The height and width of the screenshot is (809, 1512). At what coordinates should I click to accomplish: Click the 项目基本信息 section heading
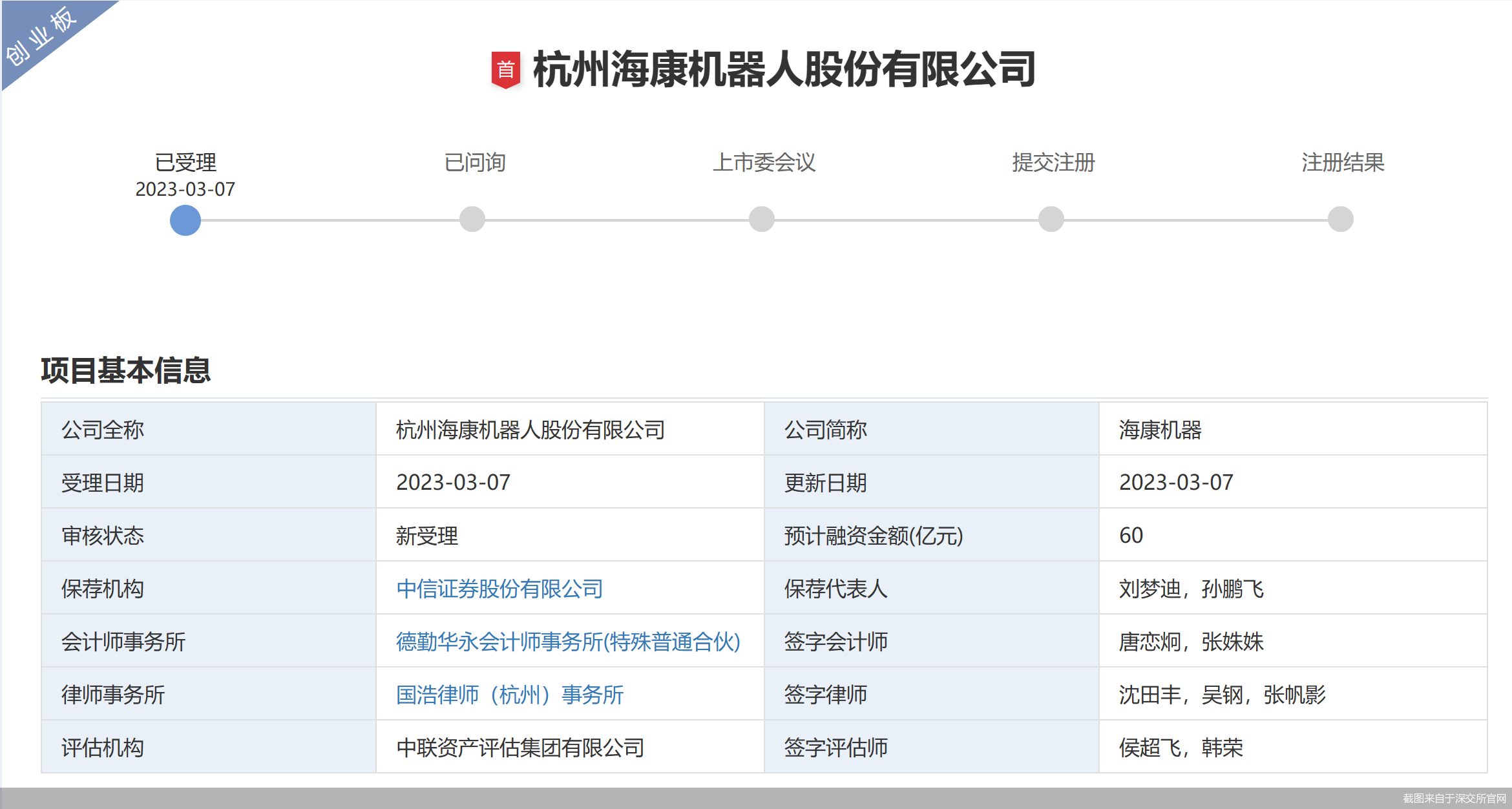(x=126, y=370)
